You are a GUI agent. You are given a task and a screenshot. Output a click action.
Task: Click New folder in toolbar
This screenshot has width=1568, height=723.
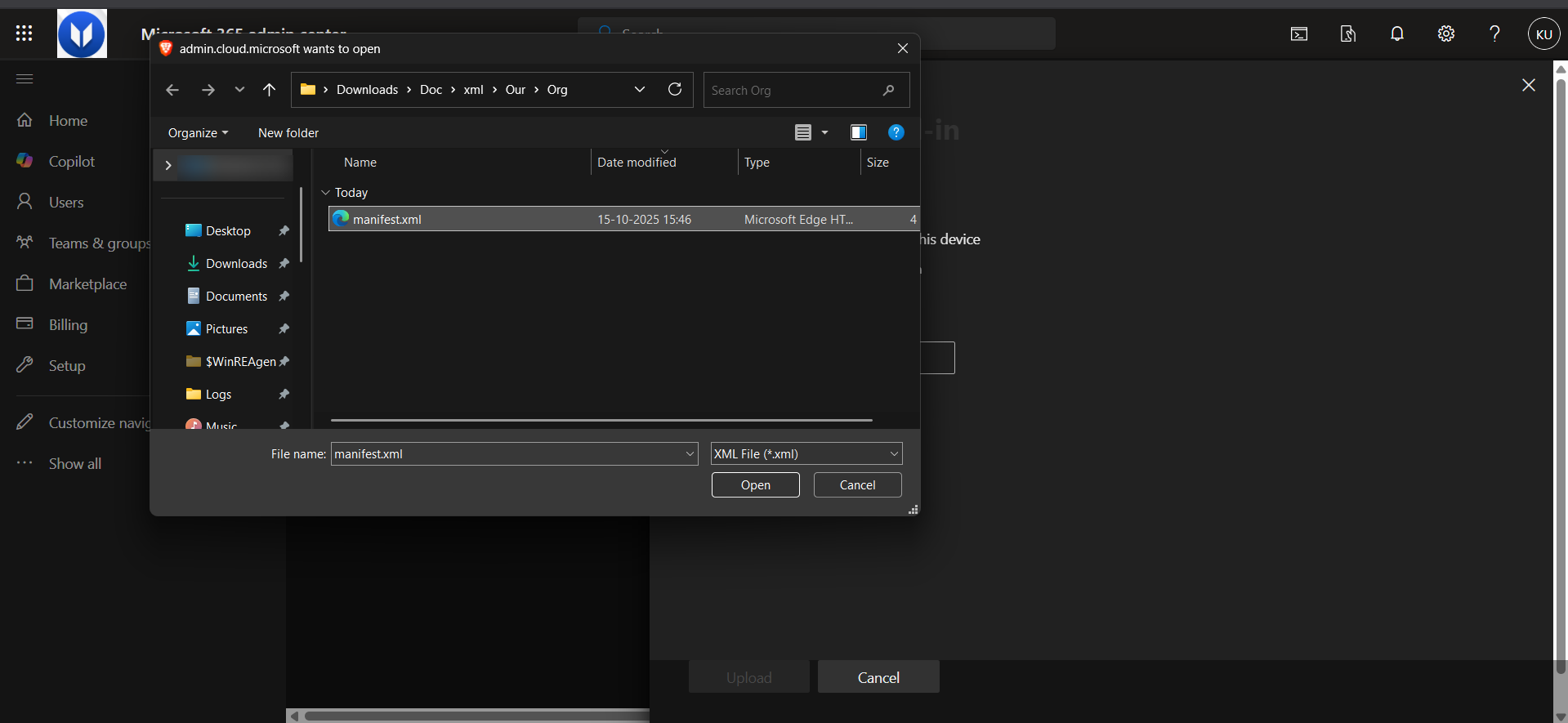click(288, 132)
